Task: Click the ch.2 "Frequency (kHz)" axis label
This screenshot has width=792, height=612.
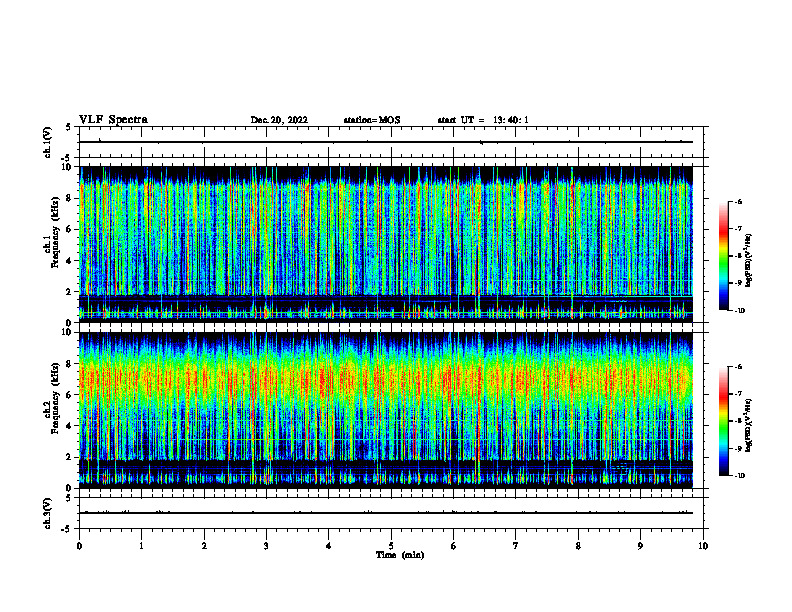Action: (x=55, y=398)
